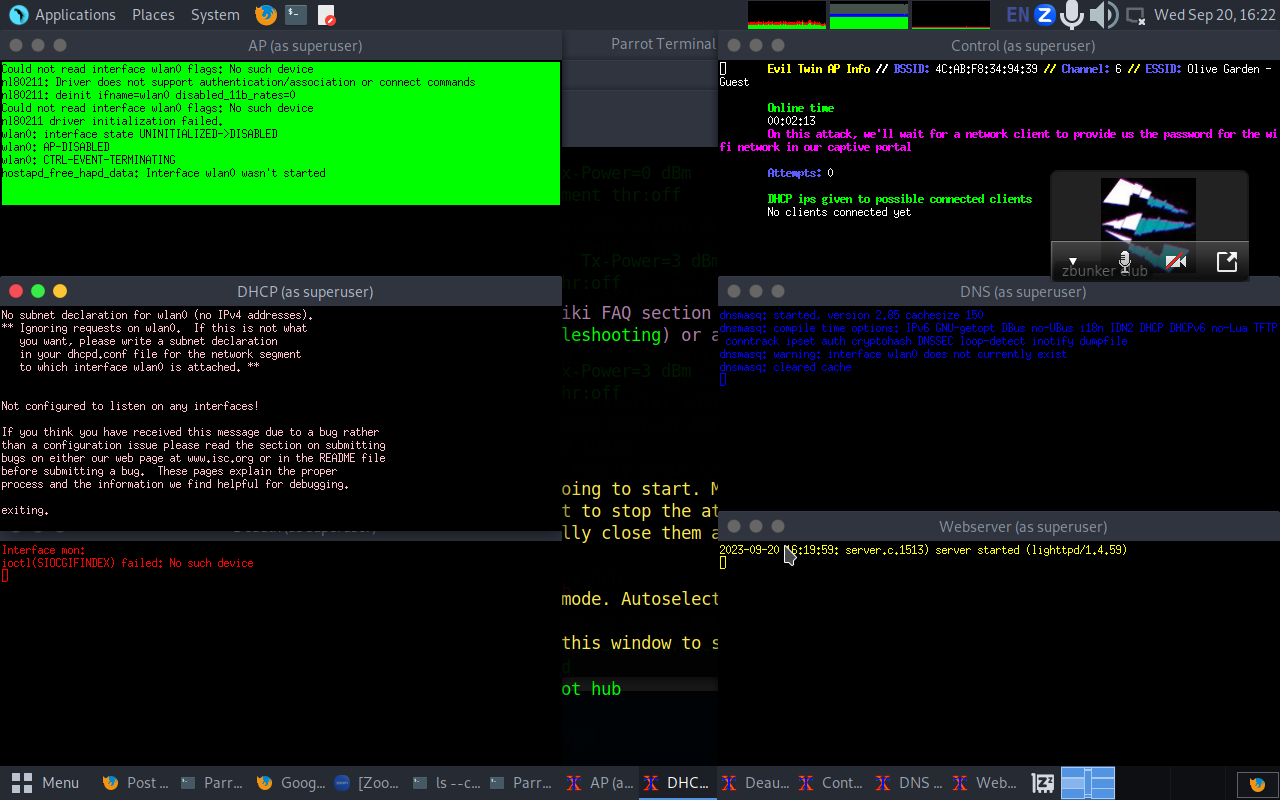This screenshot has width=1280, height=800.
Task: Click the DNS (as superuser) window title
Action: point(1023,292)
